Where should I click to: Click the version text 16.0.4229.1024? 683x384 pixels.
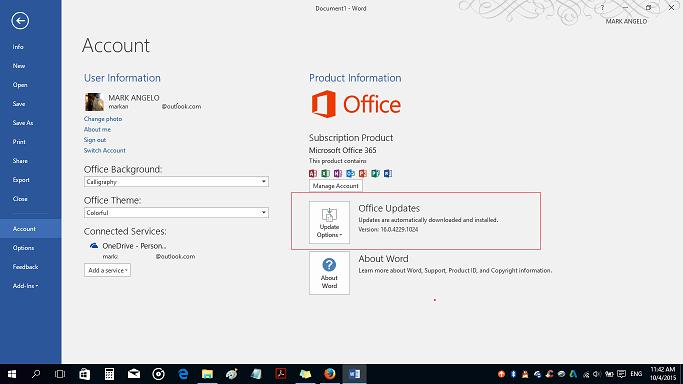click(389, 229)
